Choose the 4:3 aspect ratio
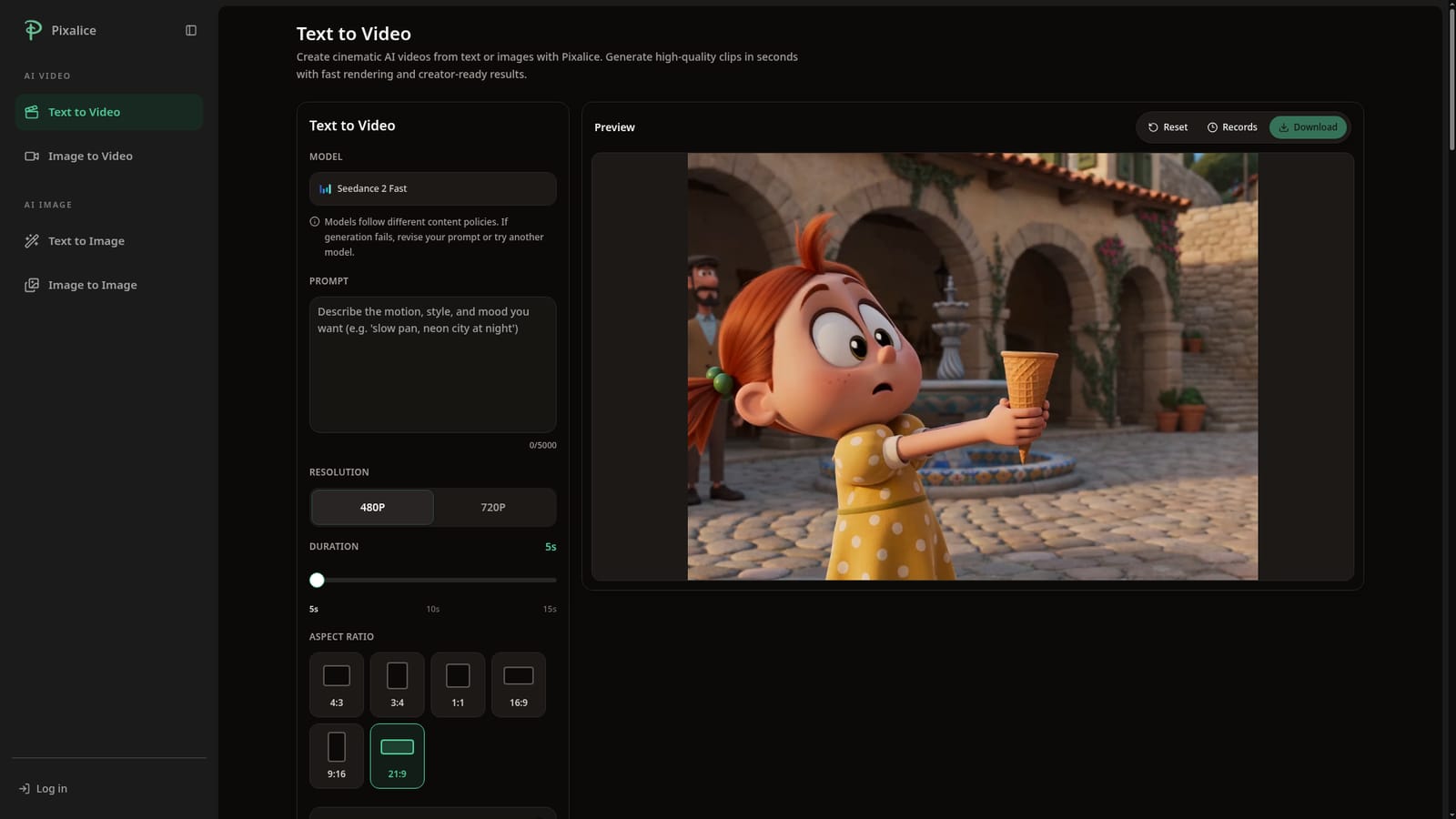This screenshot has height=819, width=1456. 337,684
